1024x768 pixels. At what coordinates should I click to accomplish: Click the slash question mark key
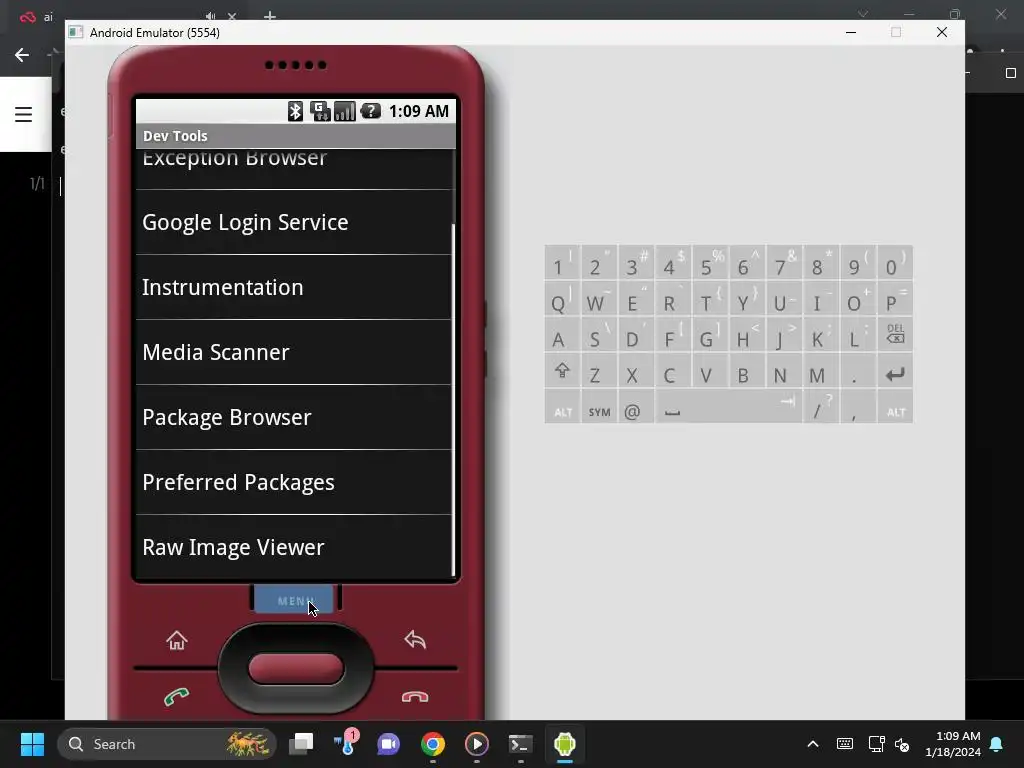click(x=821, y=407)
